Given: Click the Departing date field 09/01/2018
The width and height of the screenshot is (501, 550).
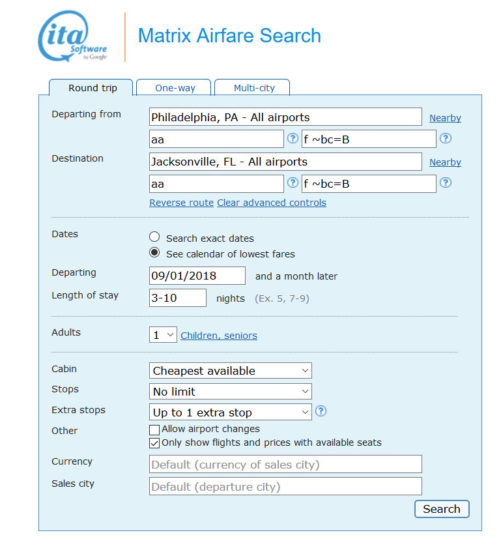Looking at the screenshot, I should pyautogui.click(x=197, y=276).
